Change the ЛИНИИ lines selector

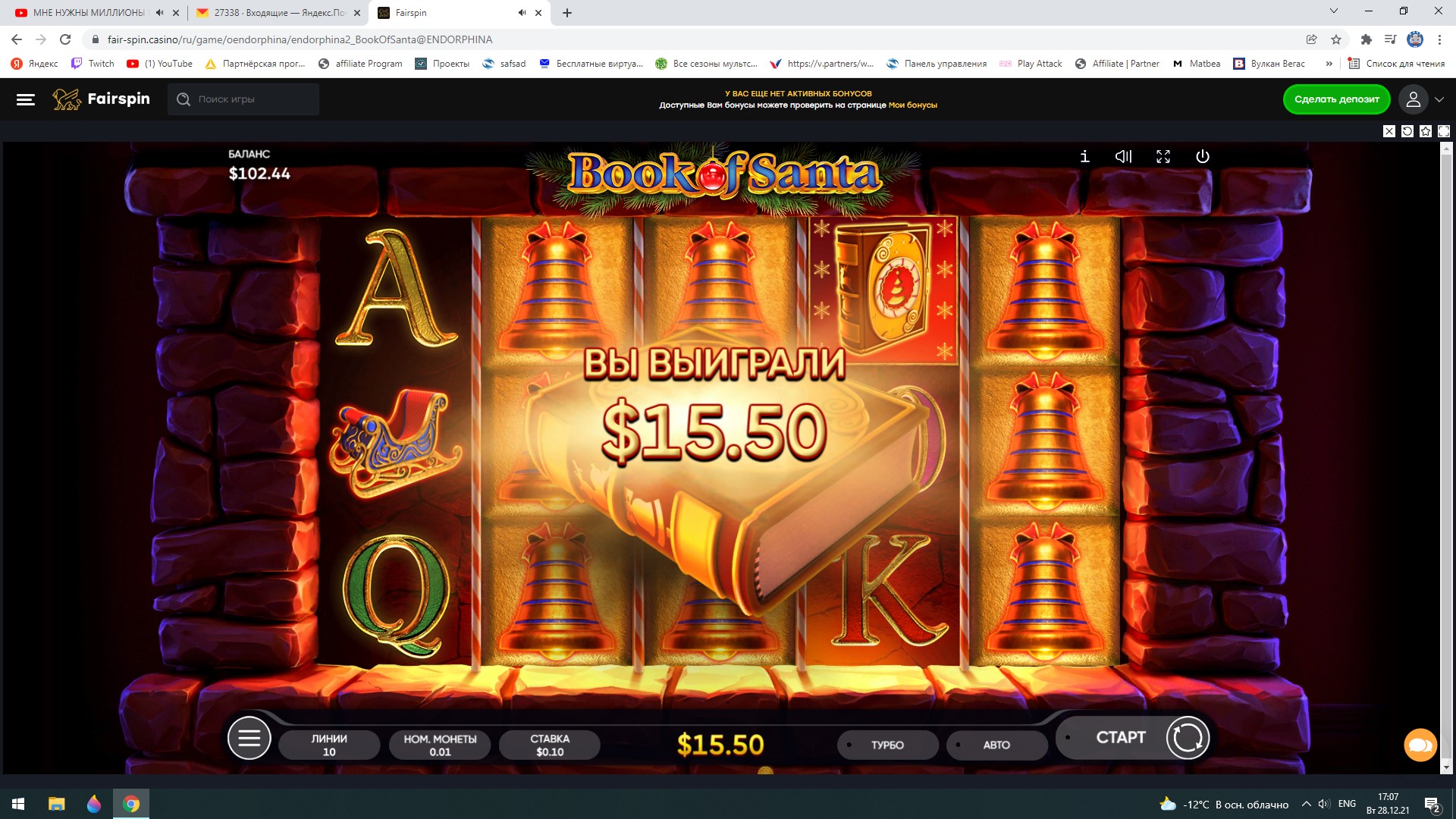329,745
